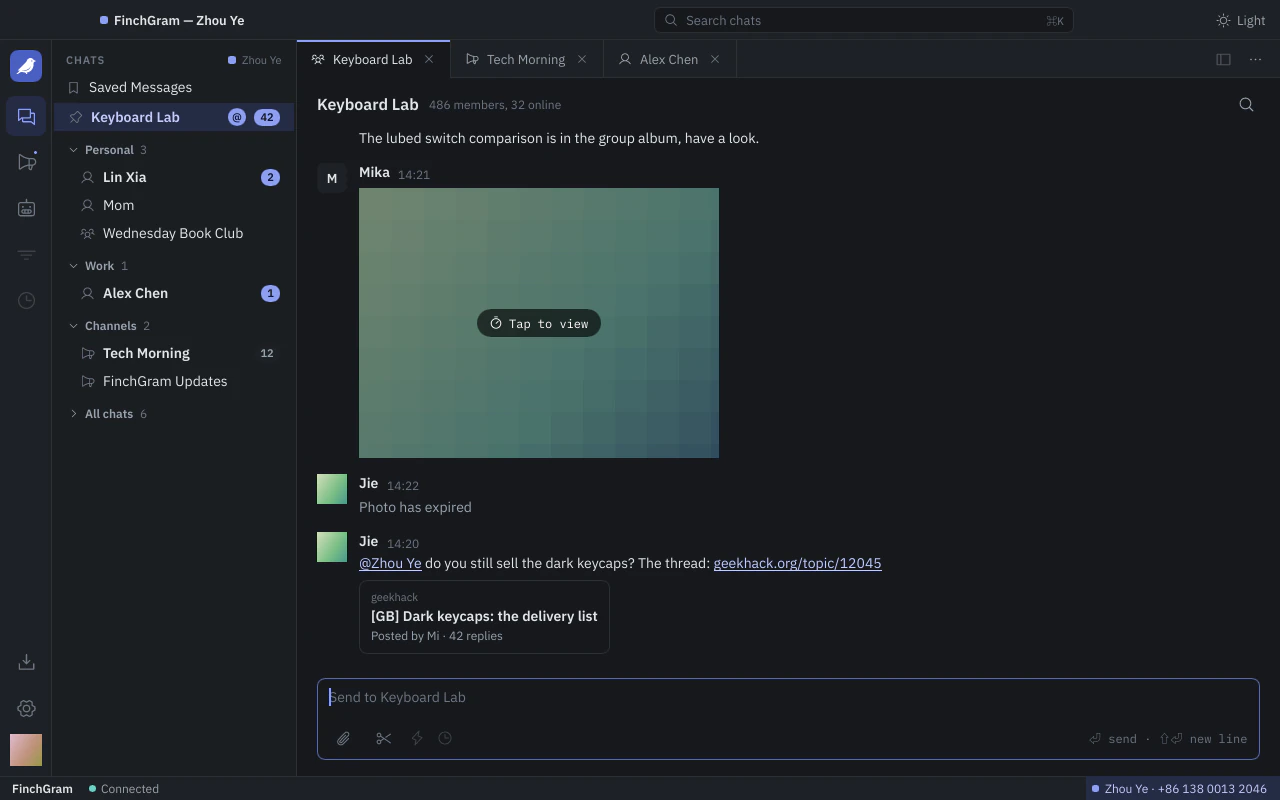Click the profile avatar in left rail
Image resolution: width=1280 pixels, height=800 pixels.
(x=26, y=750)
